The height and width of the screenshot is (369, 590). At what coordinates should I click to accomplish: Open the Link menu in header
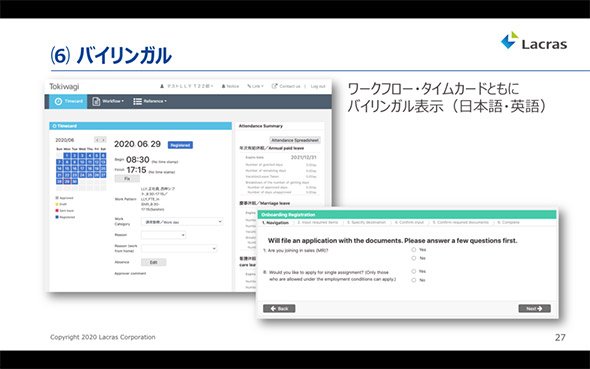tap(255, 86)
